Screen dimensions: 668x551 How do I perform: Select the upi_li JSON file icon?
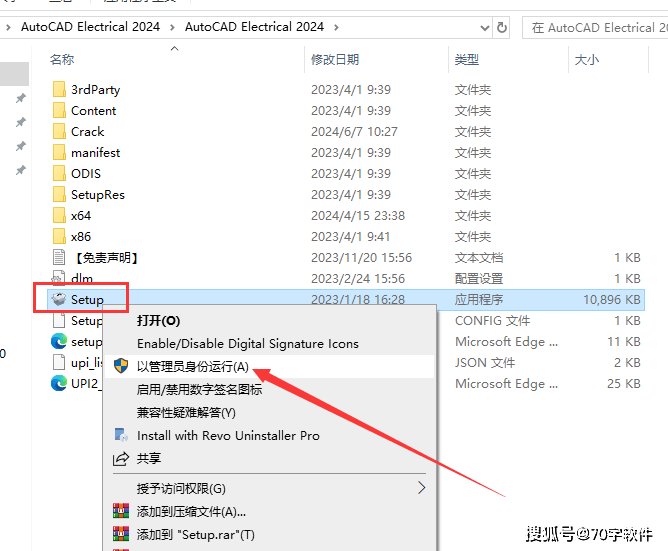tap(59, 362)
